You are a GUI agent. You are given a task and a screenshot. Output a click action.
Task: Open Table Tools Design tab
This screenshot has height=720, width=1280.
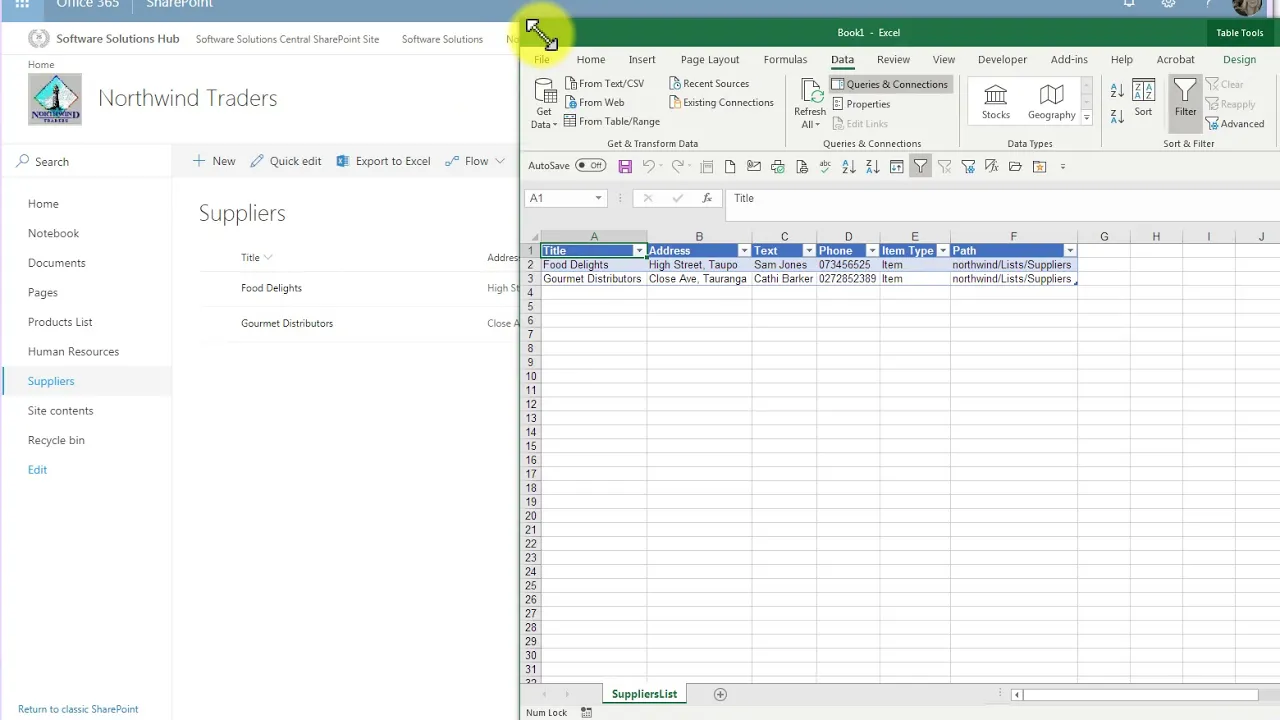click(1239, 60)
